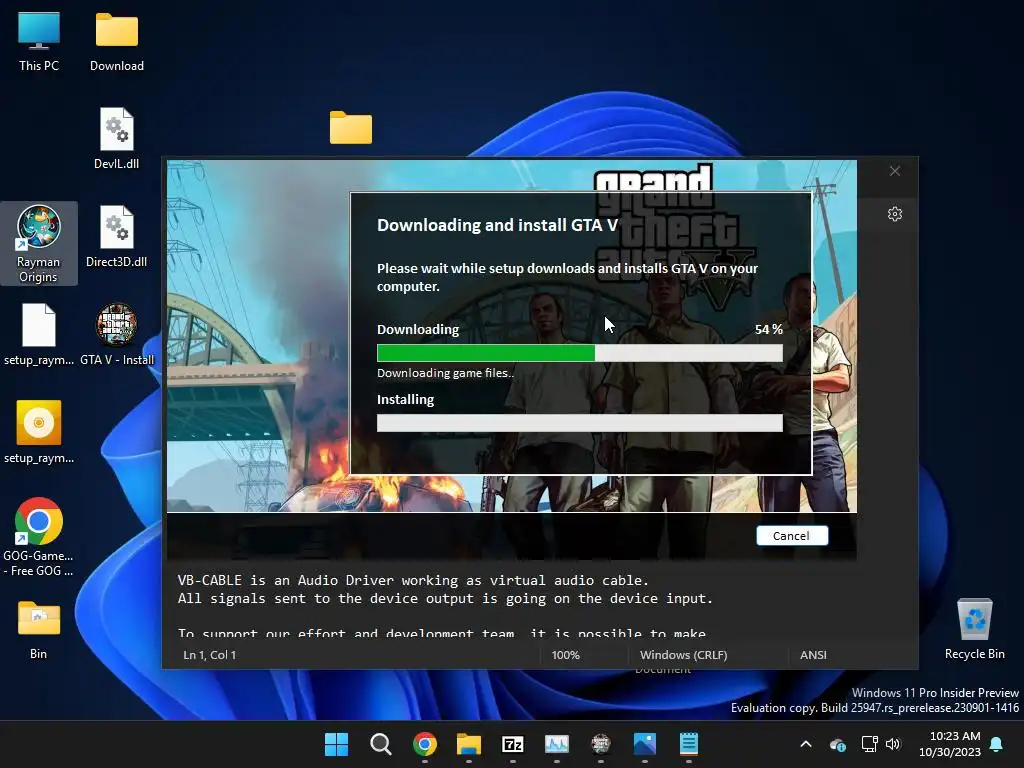Select GOG-Games Chrome shortcut on desktop
1024x768 pixels.
pos(39,537)
